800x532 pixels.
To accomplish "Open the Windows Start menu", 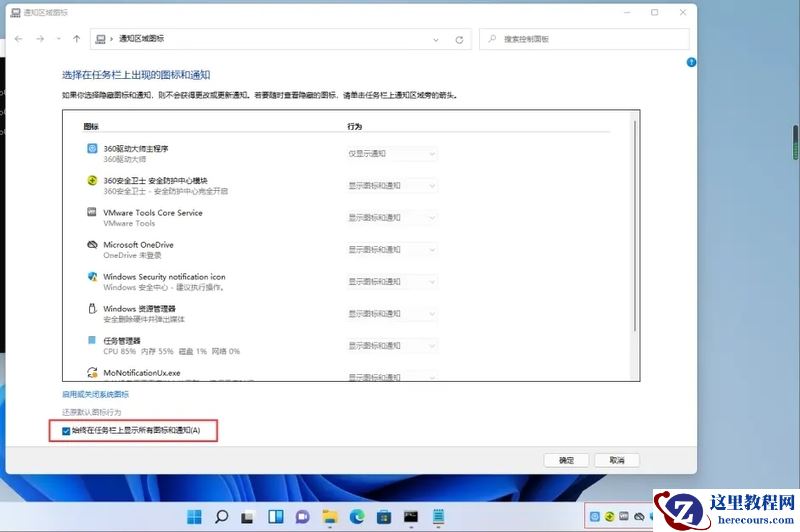I will tap(194, 517).
